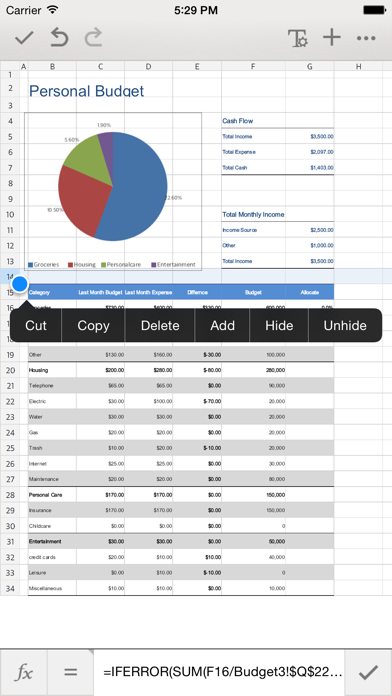
Task: Choose Delete from context menu
Action: pos(160,325)
